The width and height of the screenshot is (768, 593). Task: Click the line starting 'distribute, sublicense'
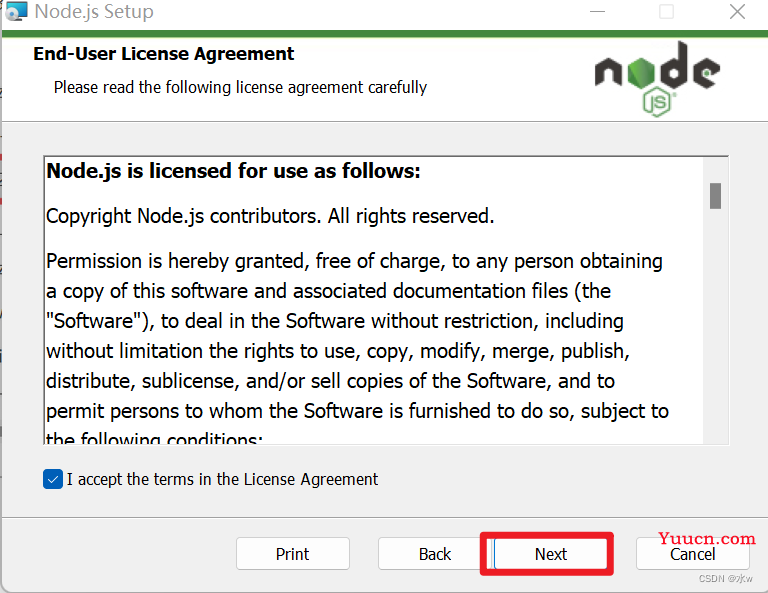click(x=330, y=381)
